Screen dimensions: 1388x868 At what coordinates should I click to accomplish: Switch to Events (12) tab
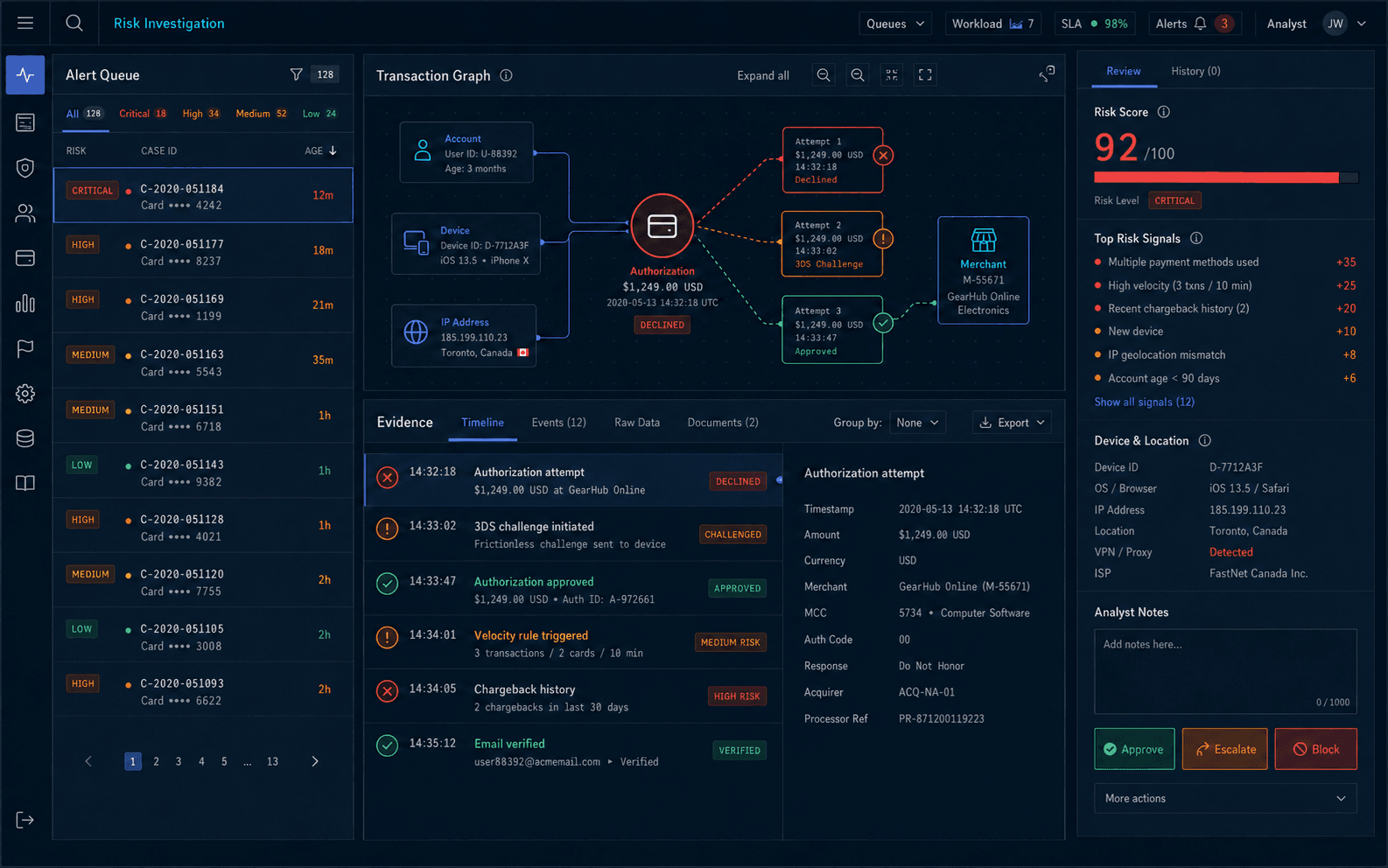558,423
